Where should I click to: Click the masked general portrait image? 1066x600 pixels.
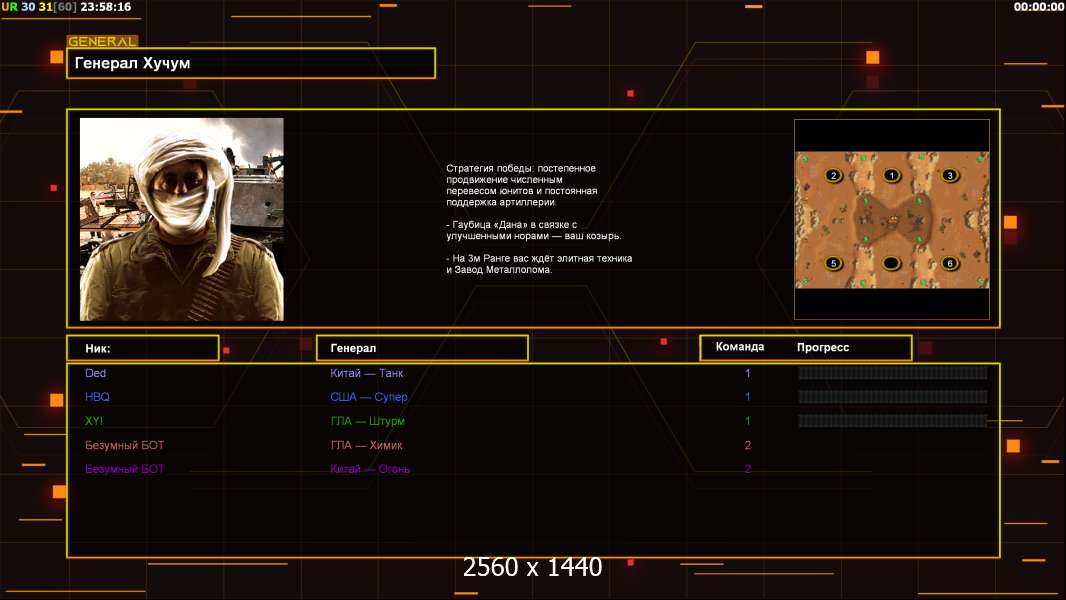(x=181, y=219)
